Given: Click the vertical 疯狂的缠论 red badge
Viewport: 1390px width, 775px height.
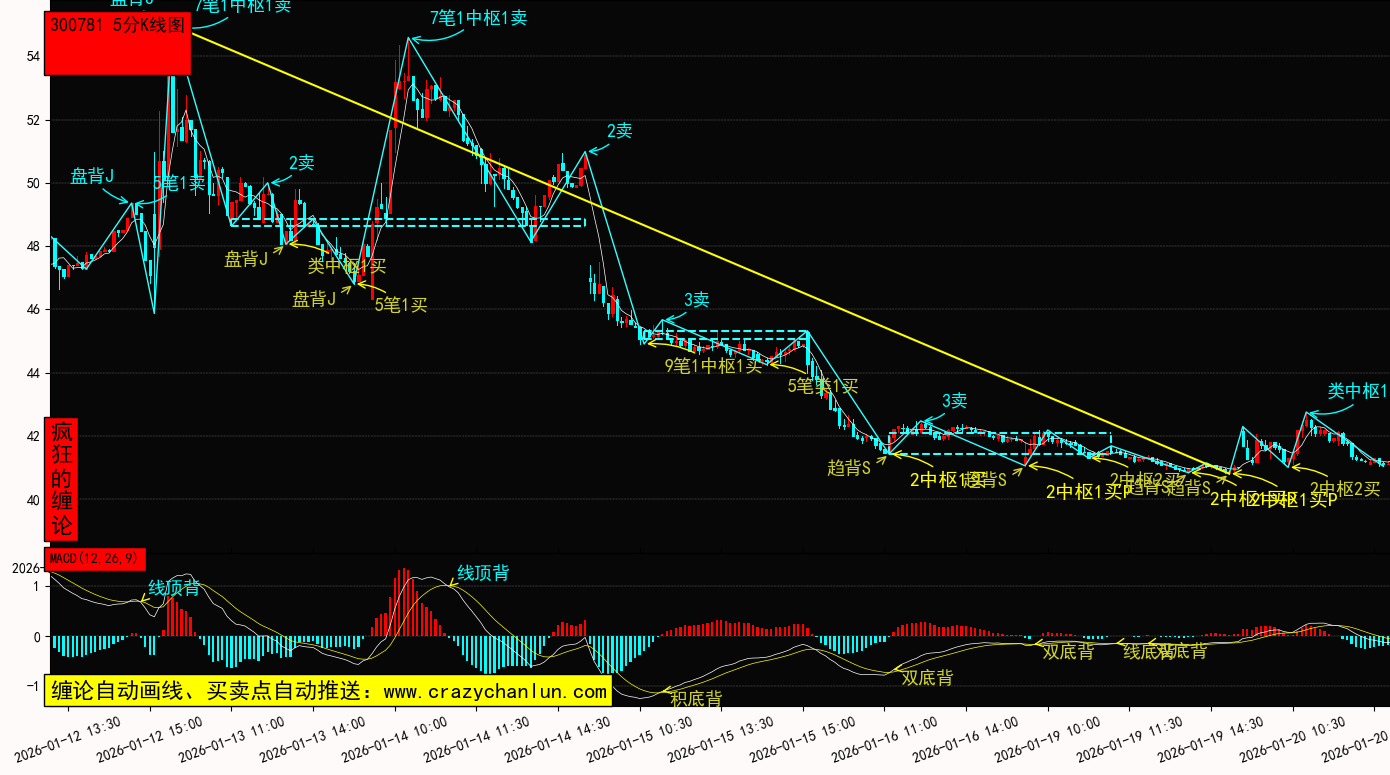Looking at the screenshot, I should coord(62,478).
